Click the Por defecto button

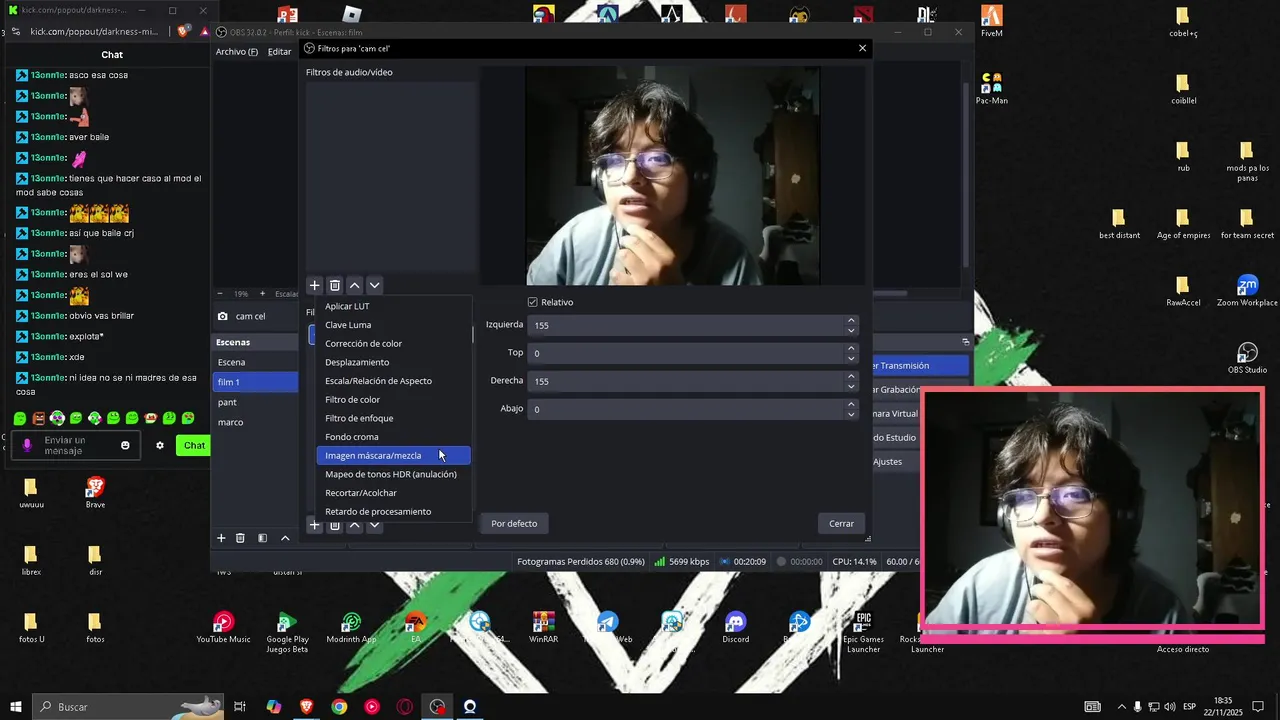[x=514, y=523]
